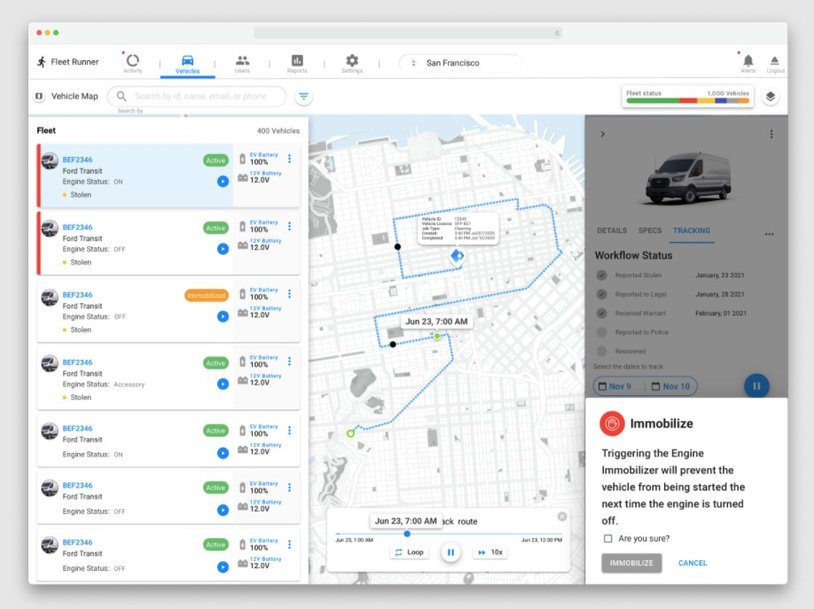814x609 pixels.
Task: Close the track route playback panel
Action: pyautogui.click(x=562, y=517)
